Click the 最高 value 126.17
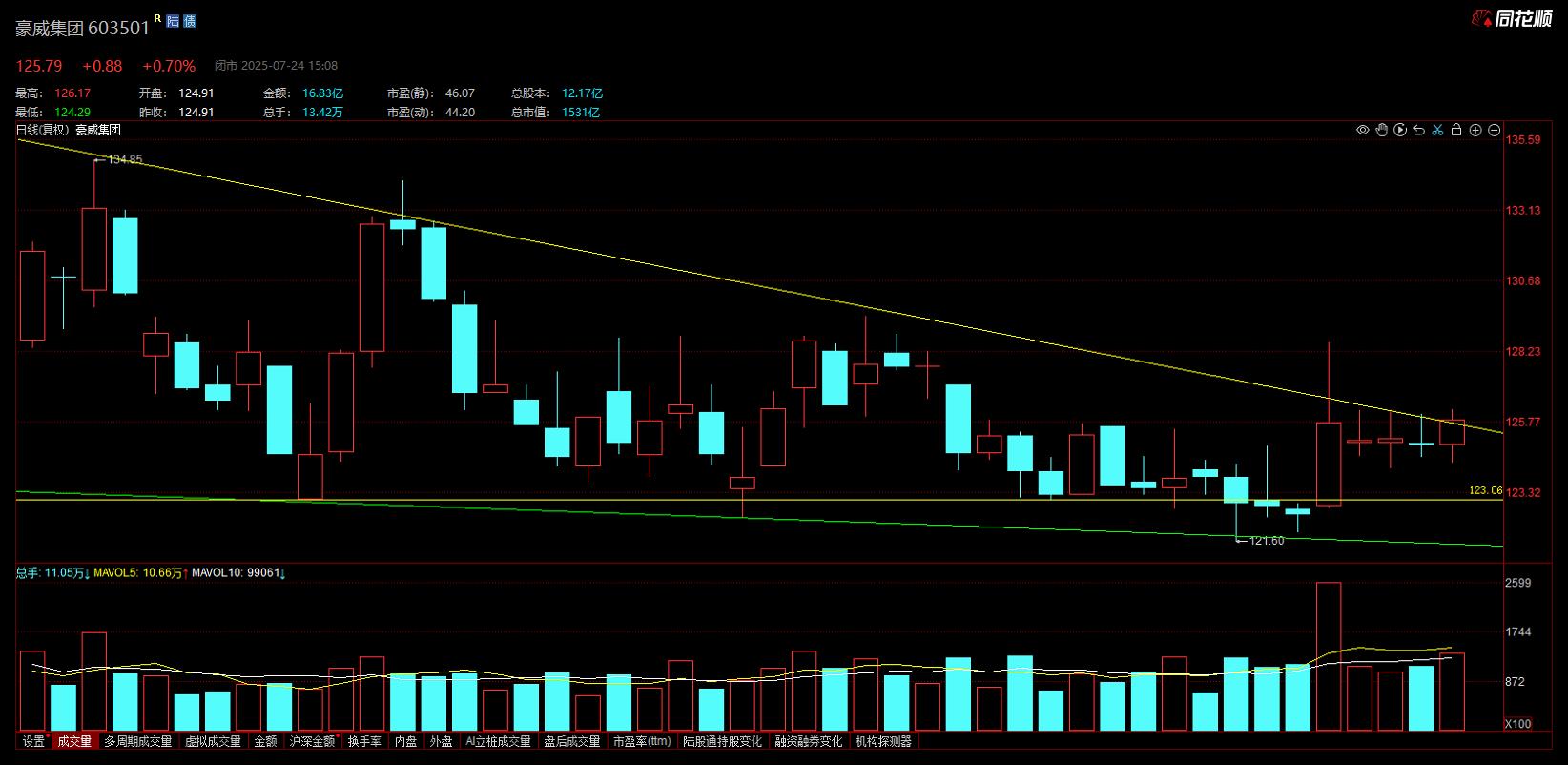 coord(72,93)
